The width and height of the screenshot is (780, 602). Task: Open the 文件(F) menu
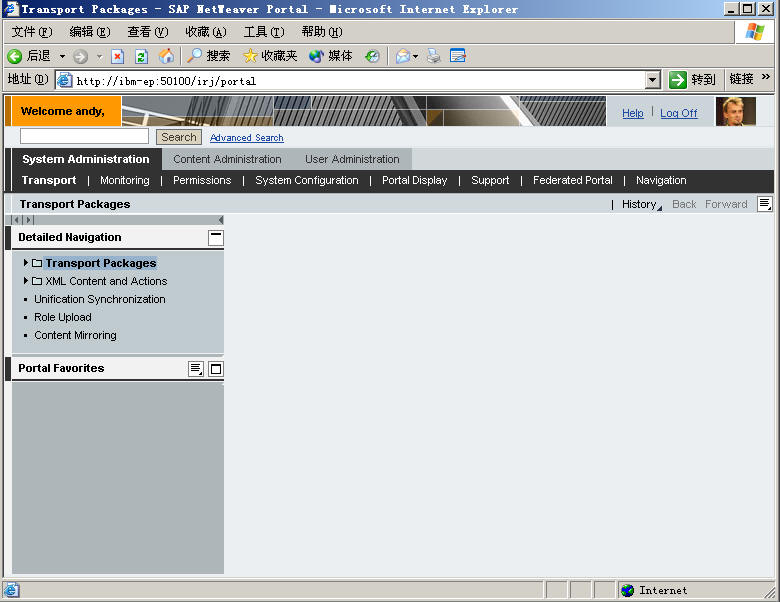[x=32, y=32]
